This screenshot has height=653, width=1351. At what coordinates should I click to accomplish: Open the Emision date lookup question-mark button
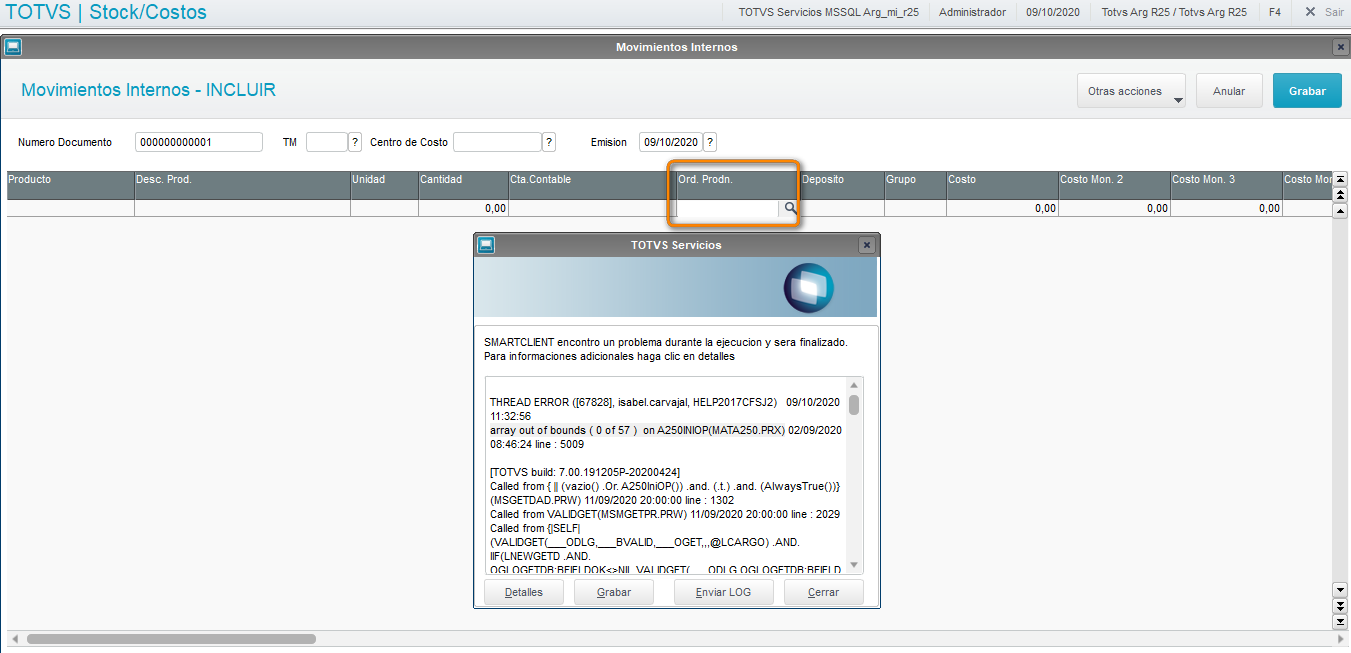(710, 142)
